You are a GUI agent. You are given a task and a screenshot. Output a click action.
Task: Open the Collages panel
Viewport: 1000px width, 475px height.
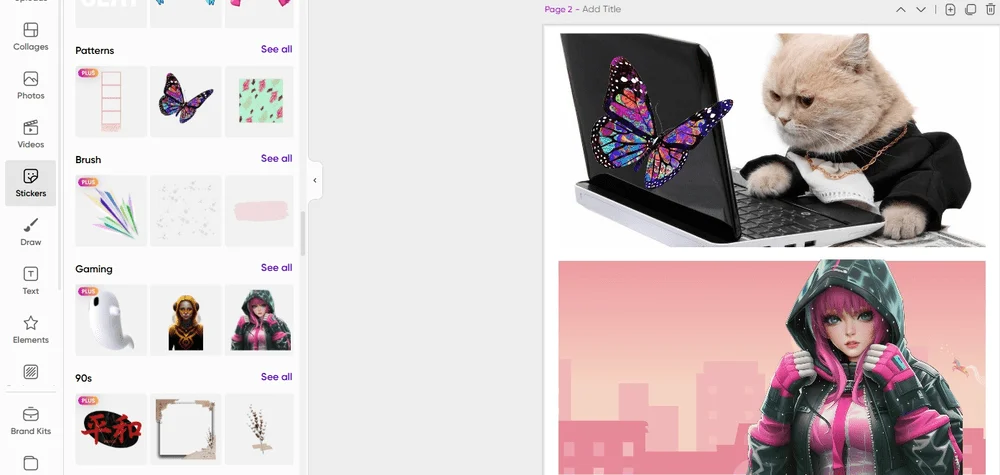(x=31, y=36)
